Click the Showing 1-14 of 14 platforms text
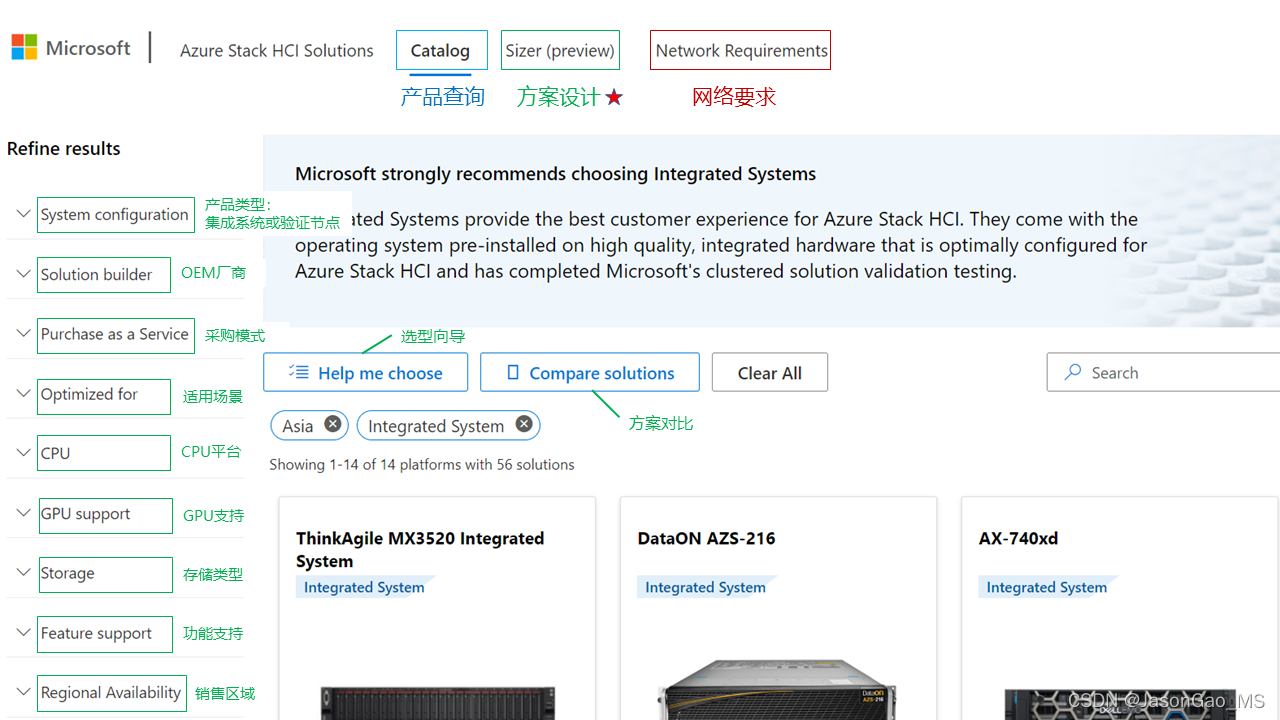 pos(422,464)
